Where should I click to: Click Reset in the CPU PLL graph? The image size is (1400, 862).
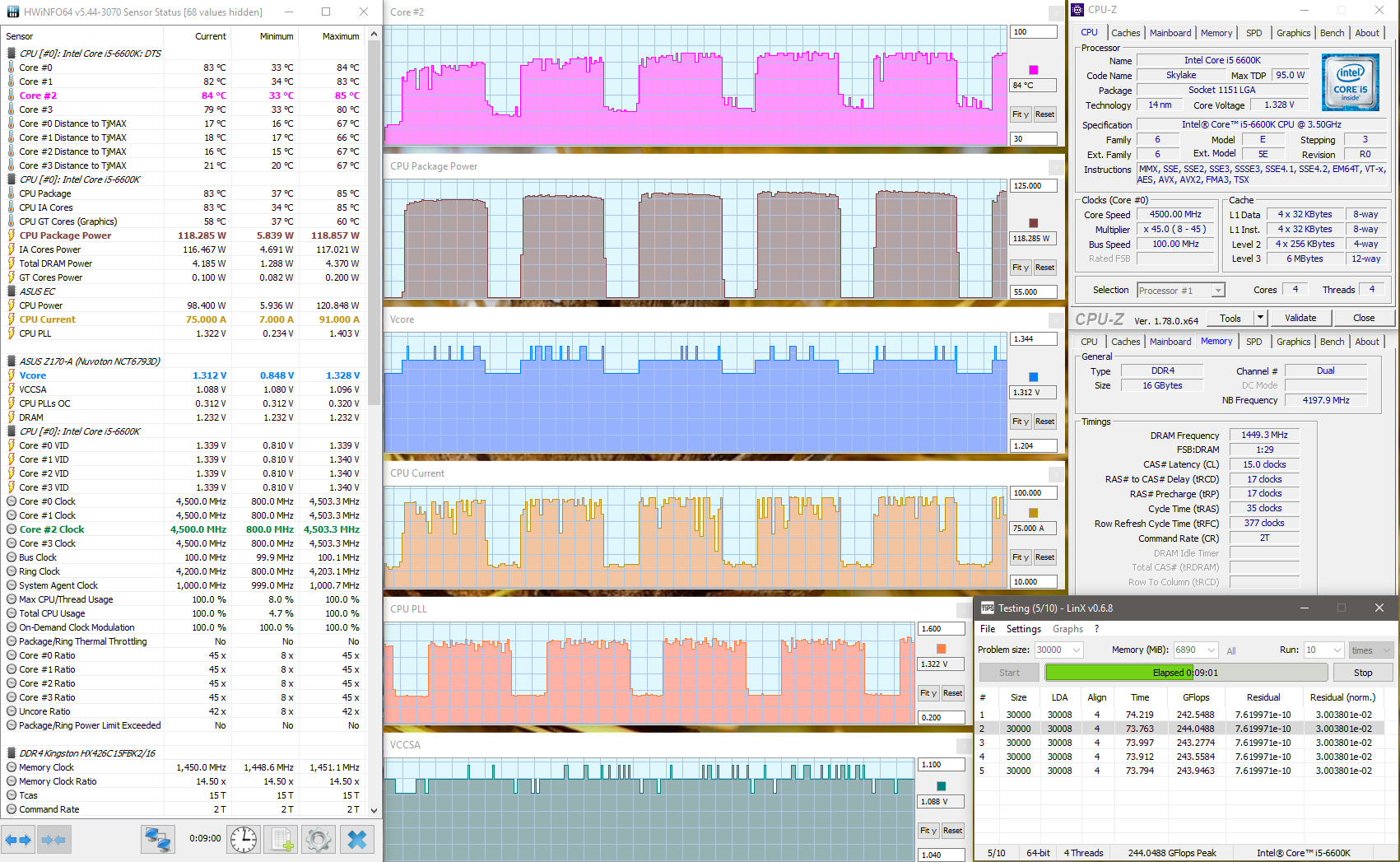coord(953,693)
